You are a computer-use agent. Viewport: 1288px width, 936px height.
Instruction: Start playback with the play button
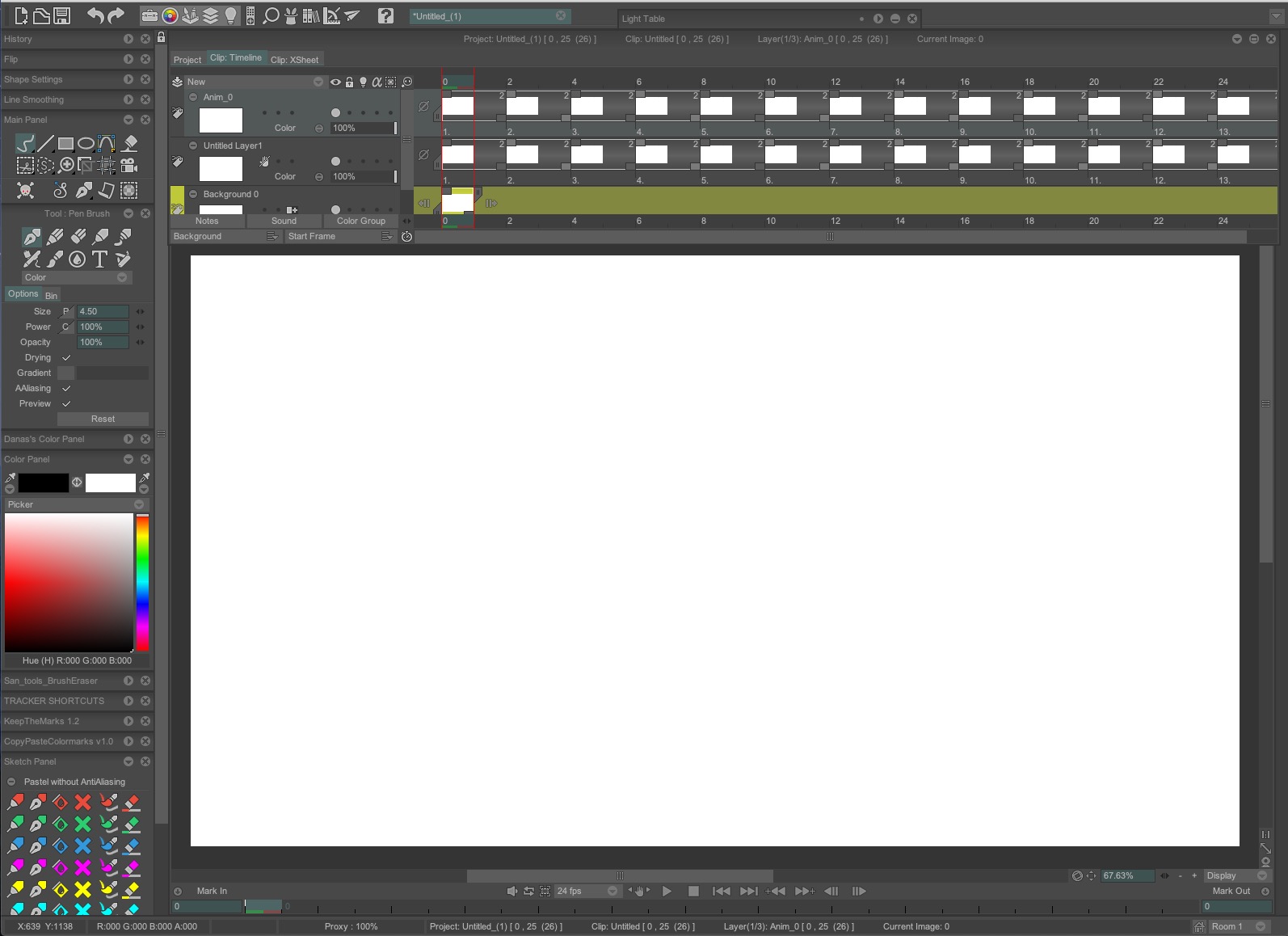click(667, 891)
